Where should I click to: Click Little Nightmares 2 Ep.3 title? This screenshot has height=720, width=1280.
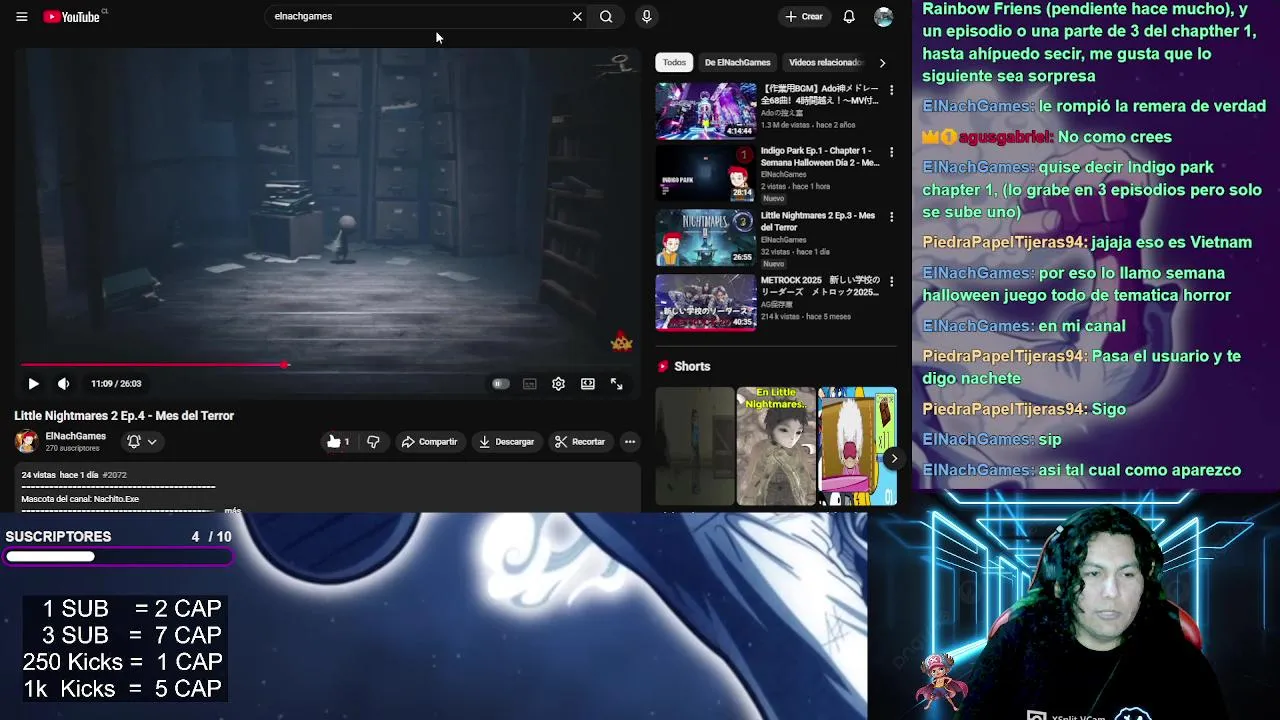coord(818,221)
